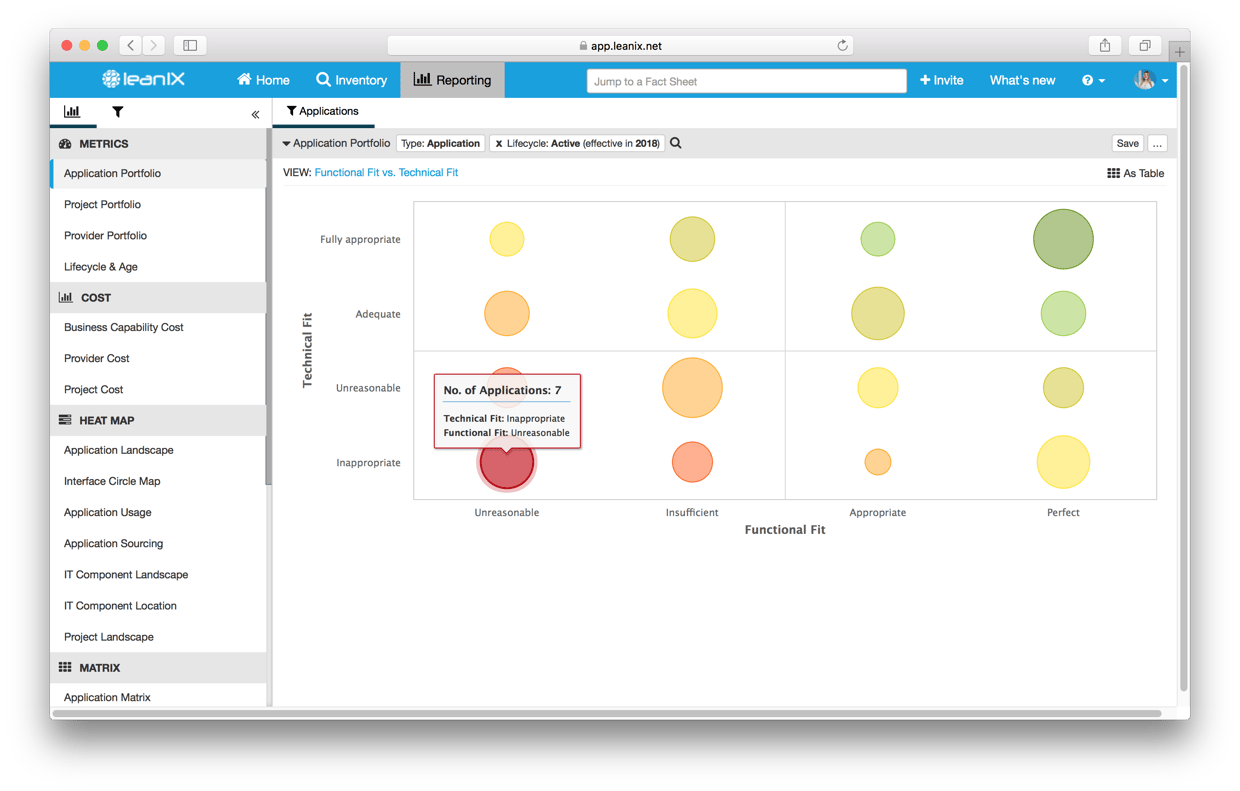This screenshot has width=1240, height=791.
Task: Open the filter funnel tab in sidebar
Action: coord(117,113)
